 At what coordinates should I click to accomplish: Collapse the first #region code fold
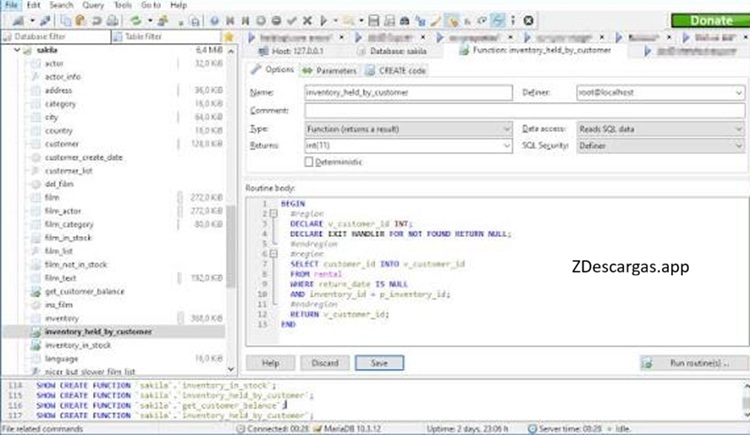pyautogui.click(x=274, y=213)
